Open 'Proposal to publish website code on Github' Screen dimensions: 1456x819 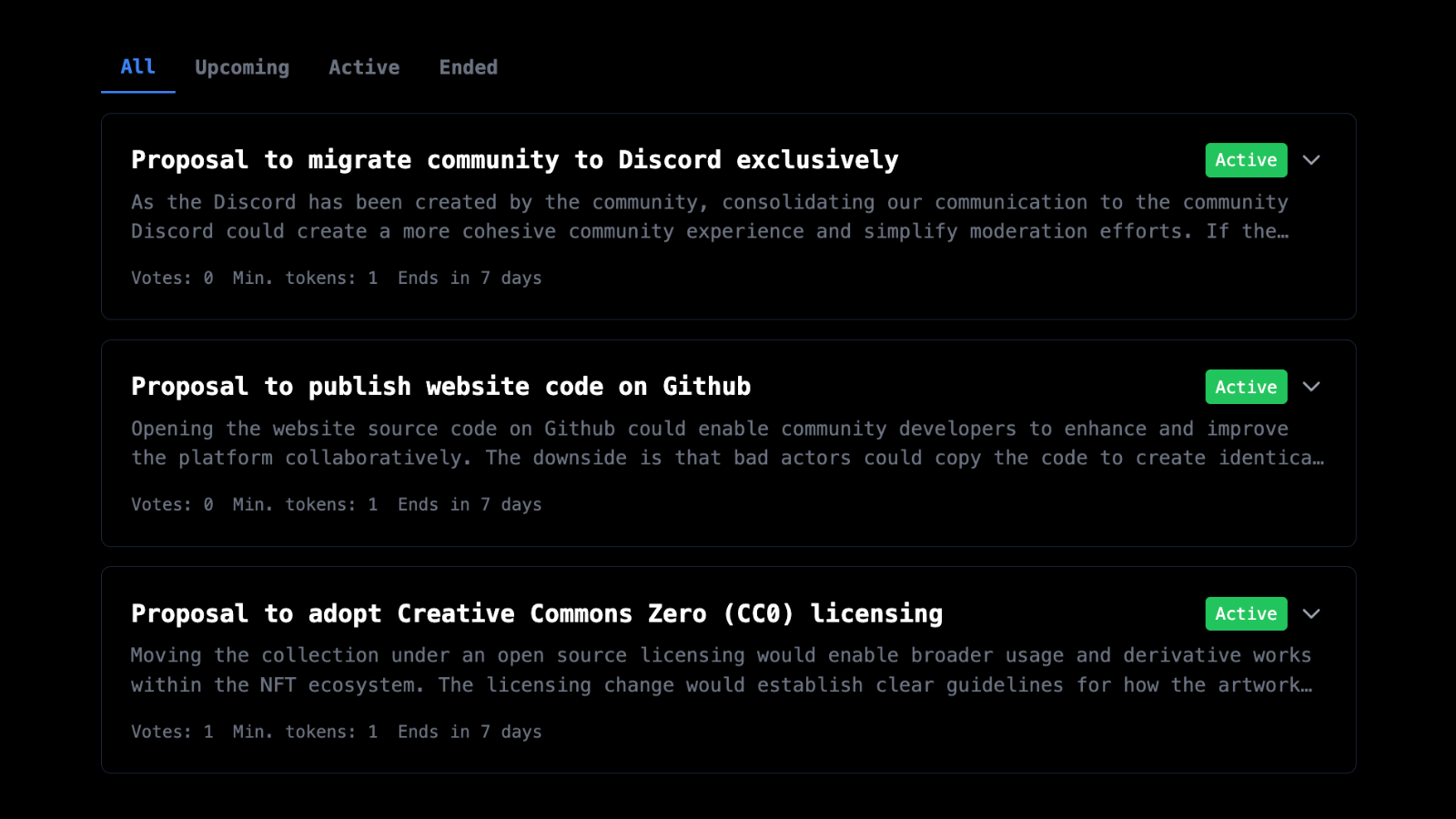point(441,387)
